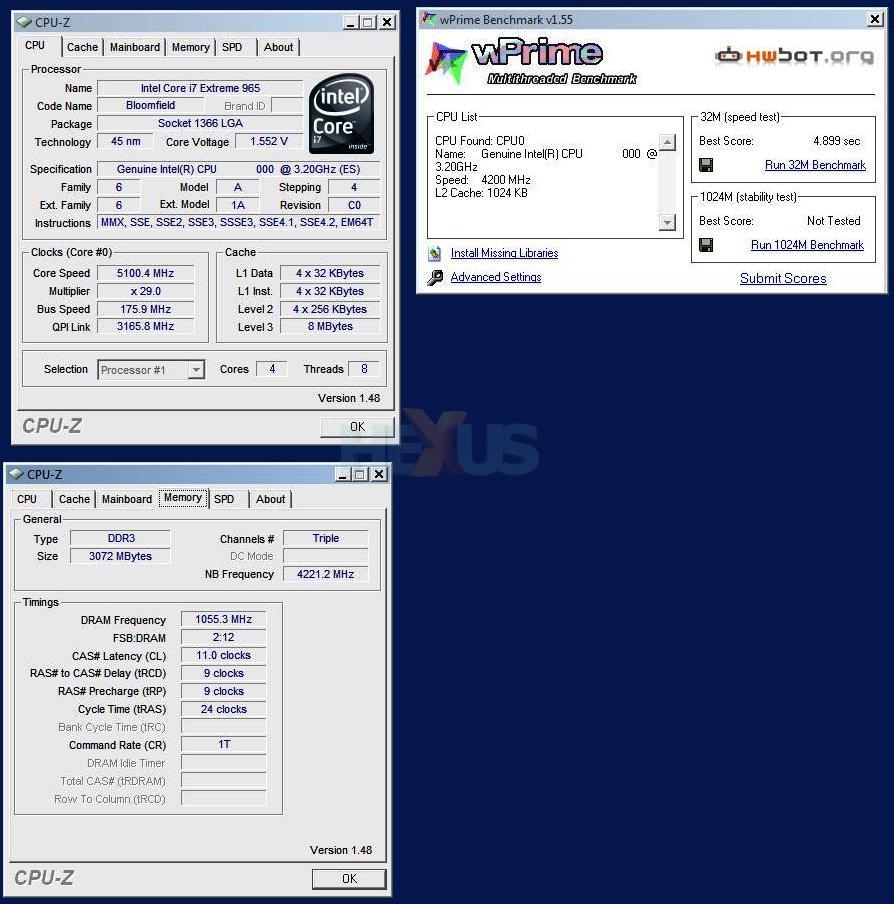The height and width of the screenshot is (904, 894).
Task: Run 32M Benchmark
Action: pos(815,165)
